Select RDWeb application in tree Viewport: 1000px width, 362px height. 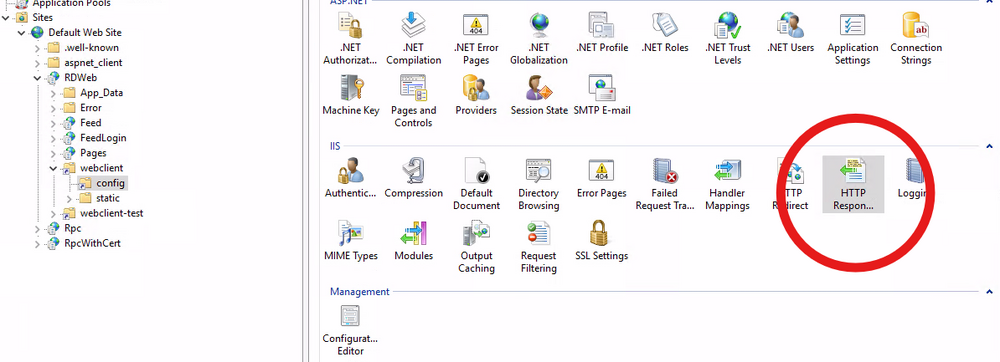coord(80,78)
